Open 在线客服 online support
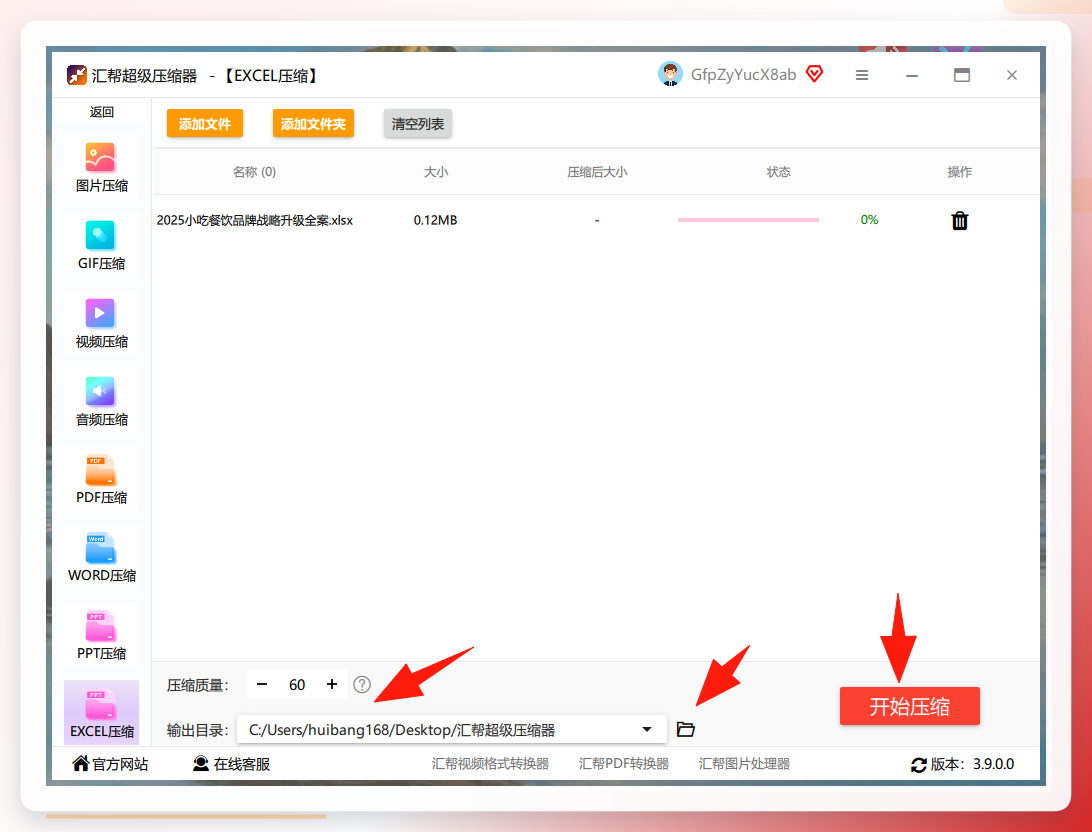Image resolution: width=1092 pixels, height=832 pixels. point(232,764)
